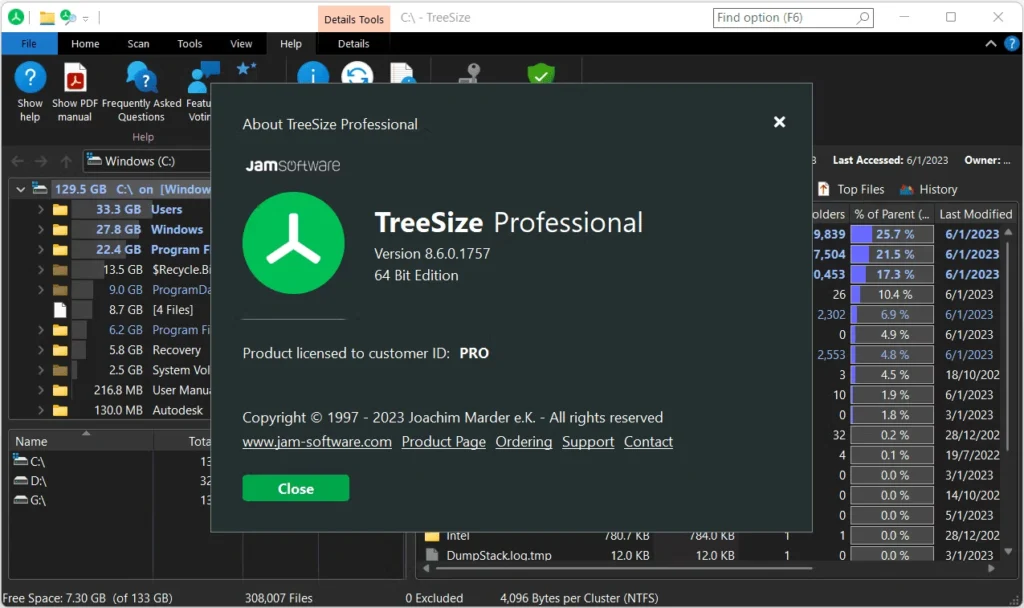Viewport: 1024px width, 608px height.
Task: Click the Product Page link
Action: [x=443, y=442]
